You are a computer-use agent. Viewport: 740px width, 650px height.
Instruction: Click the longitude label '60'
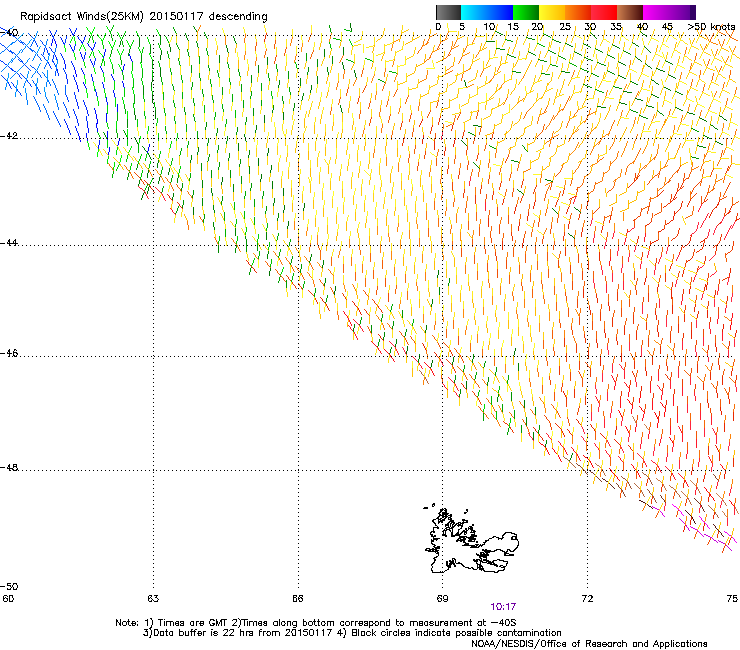[x=8, y=599]
